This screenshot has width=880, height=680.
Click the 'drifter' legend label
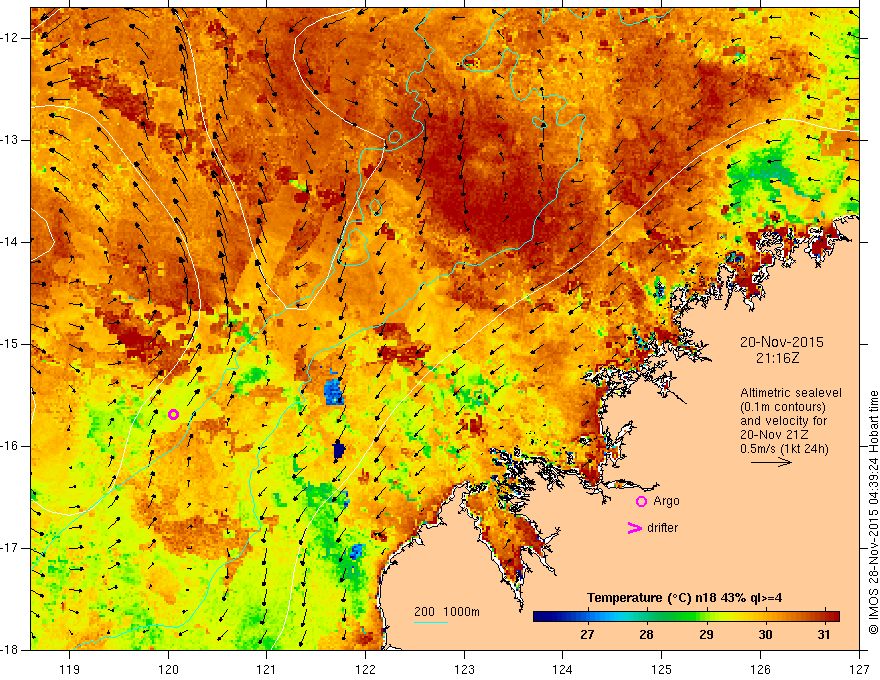pyautogui.click(x=662, y=528)
